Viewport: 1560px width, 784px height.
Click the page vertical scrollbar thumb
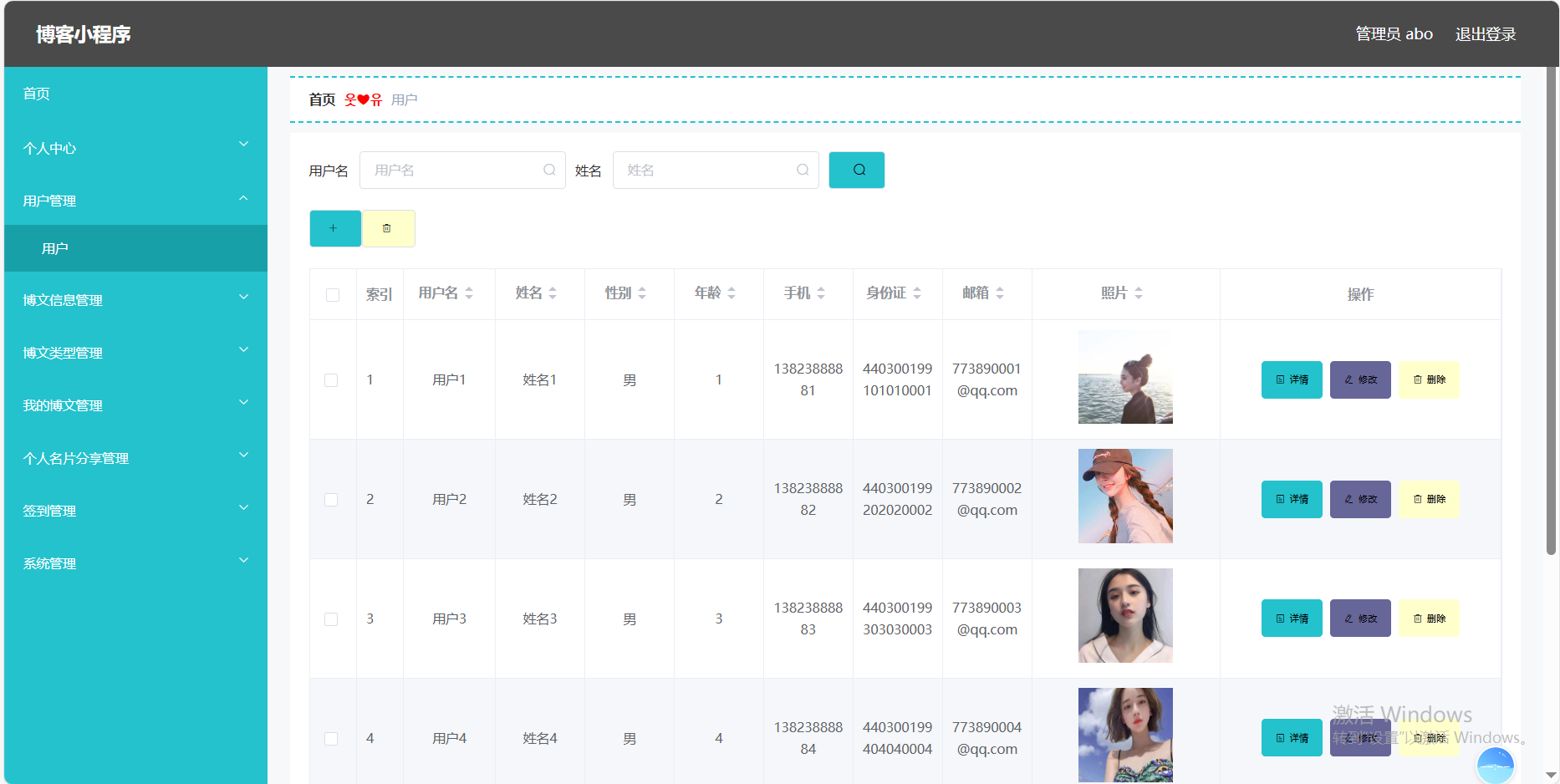(1551, 311)
